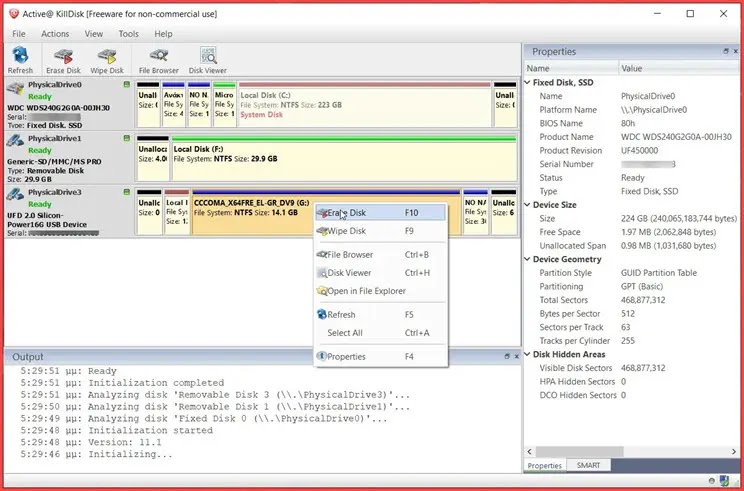Click the Erase Disk toolbar icon

click(x=63, y=60)
